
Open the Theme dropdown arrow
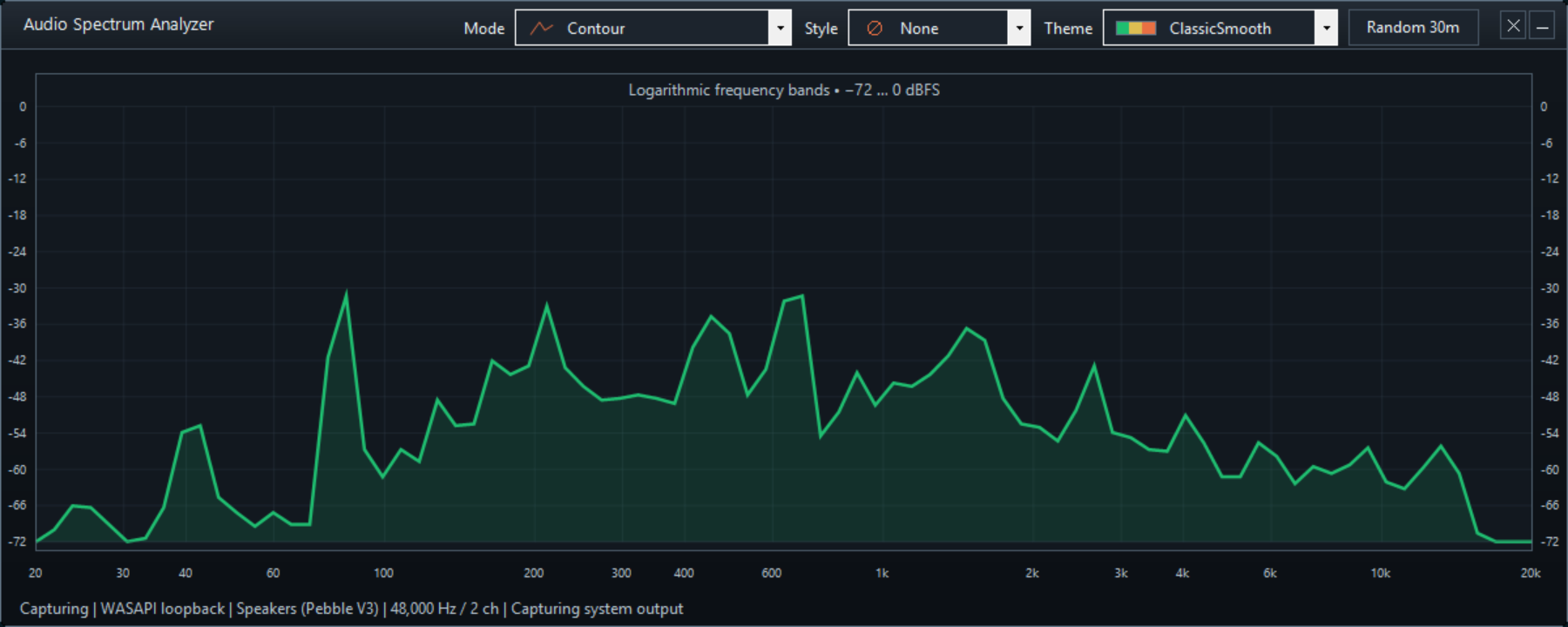click(x=1326, y=28)
